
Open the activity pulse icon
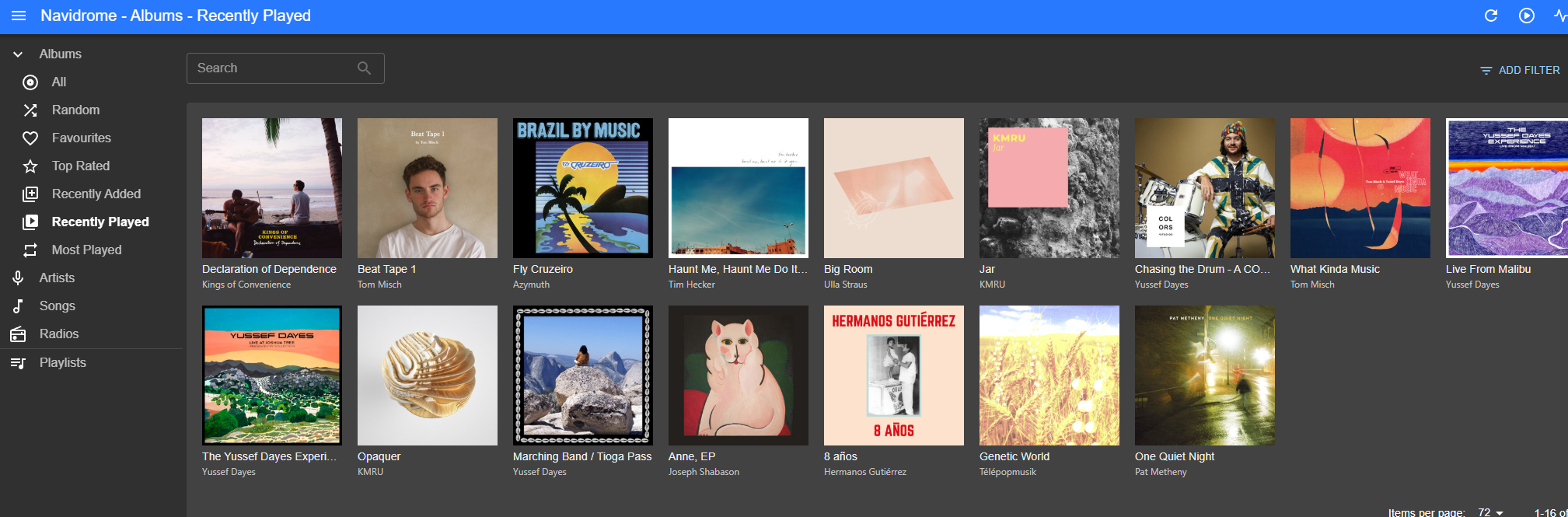tap(1559, 16)
